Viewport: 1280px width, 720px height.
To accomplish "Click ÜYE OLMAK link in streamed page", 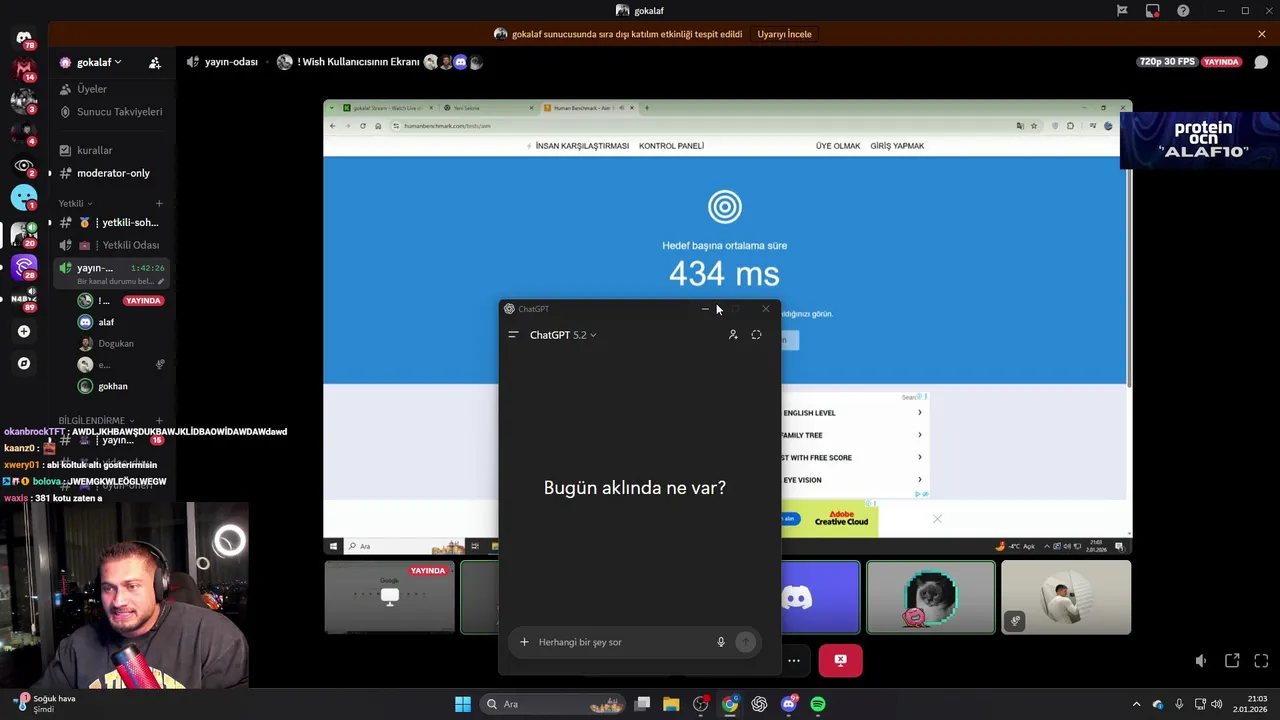I will point(838,146).
